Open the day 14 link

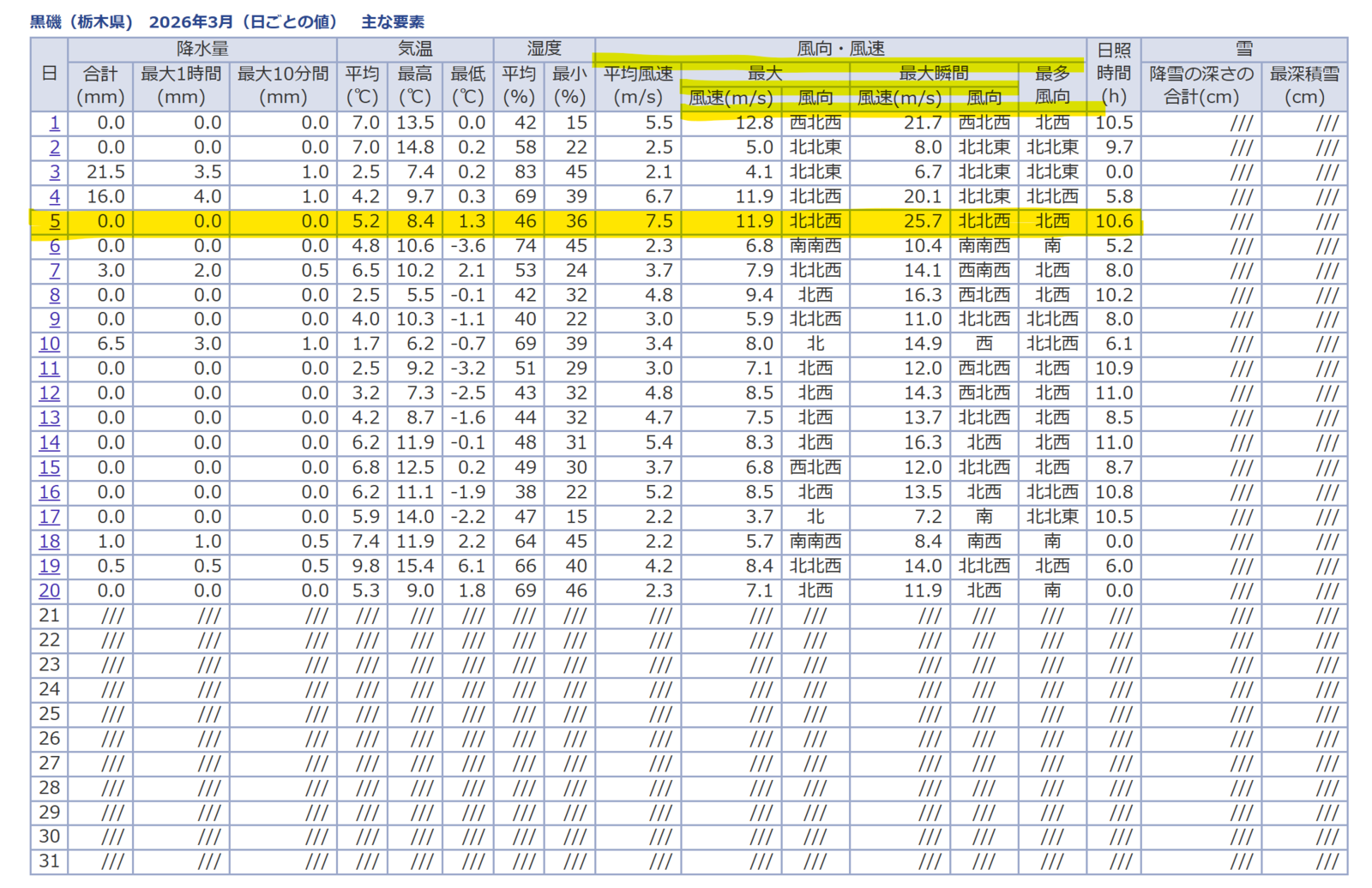50,443
